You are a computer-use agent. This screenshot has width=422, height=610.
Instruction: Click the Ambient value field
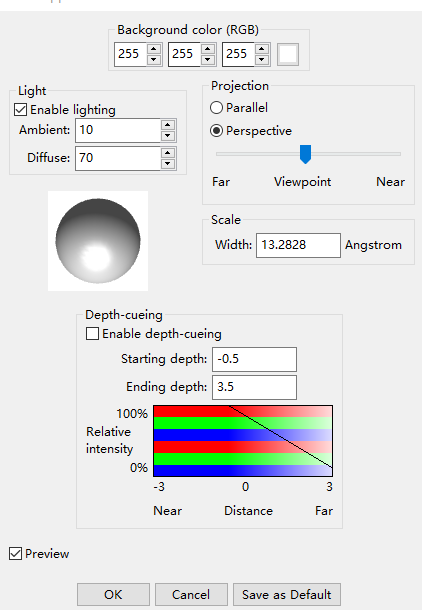(x=118, y=130)
